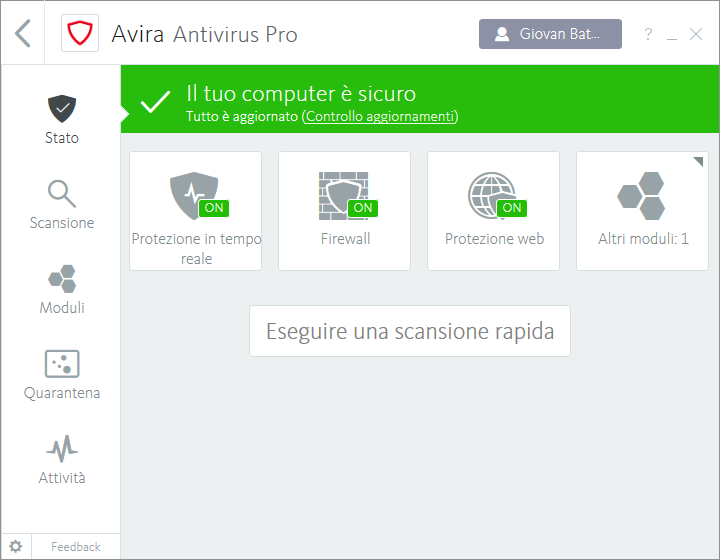This screenshot has height=560, width=720.
Task: Click the Feedback link at the bottom
Action: (76, 547)
